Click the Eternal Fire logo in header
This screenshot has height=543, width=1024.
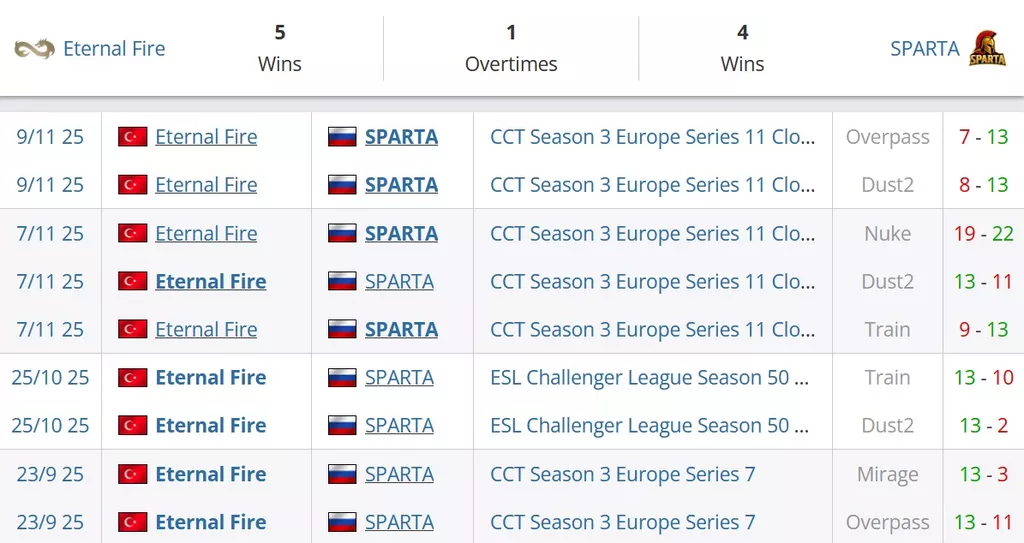35,48
